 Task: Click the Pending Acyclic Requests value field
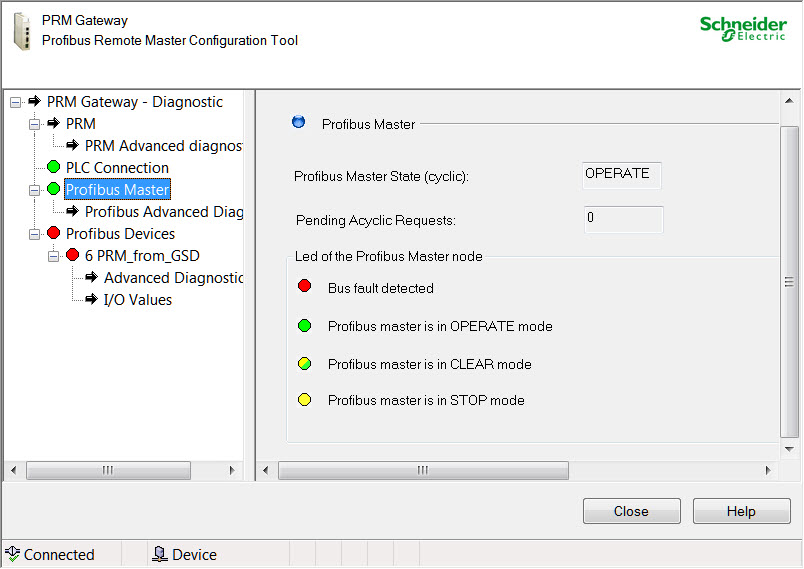pyautogui.click(x=624, y=219)
